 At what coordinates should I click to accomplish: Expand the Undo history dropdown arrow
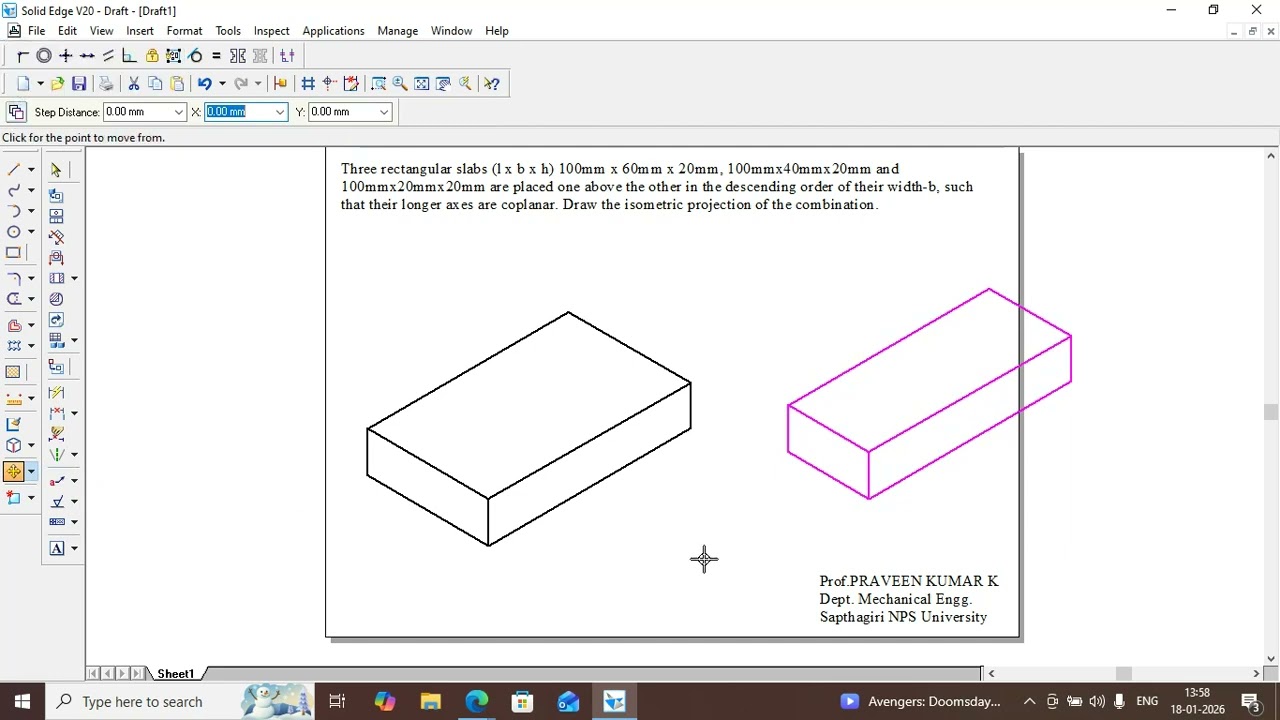(222, 84)
